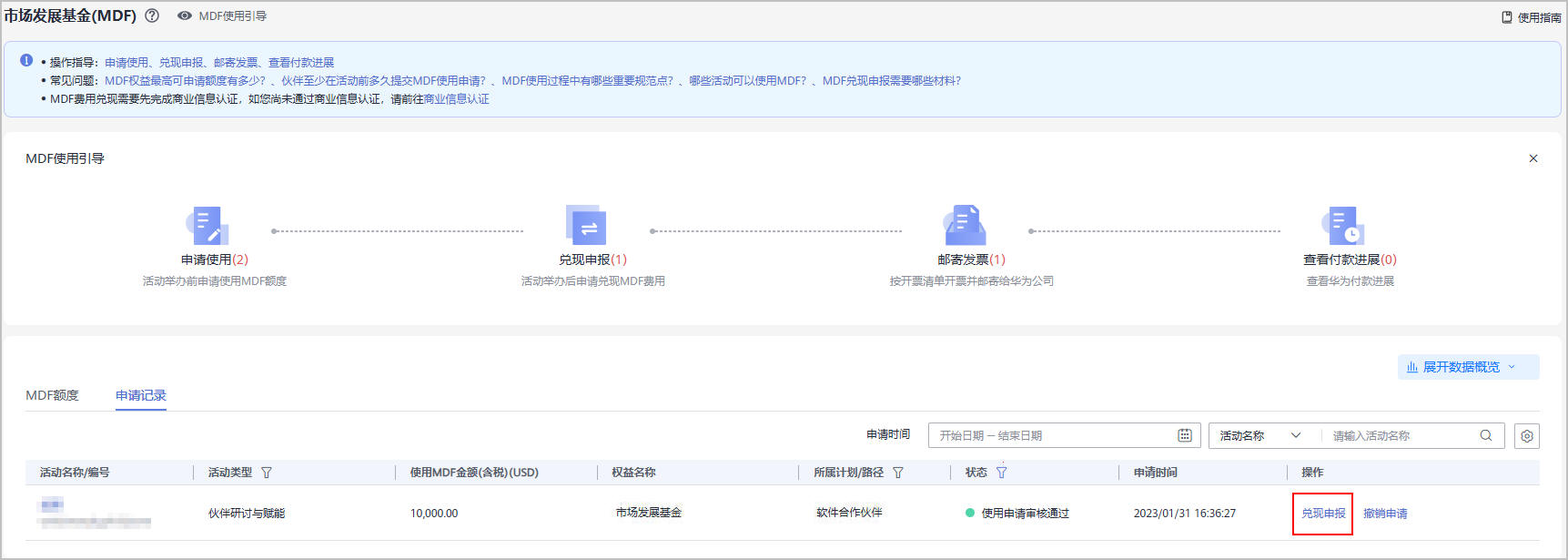Open the 活动名称 search type dropdown
The image size is (1568, 560).
coord(1259,435)
